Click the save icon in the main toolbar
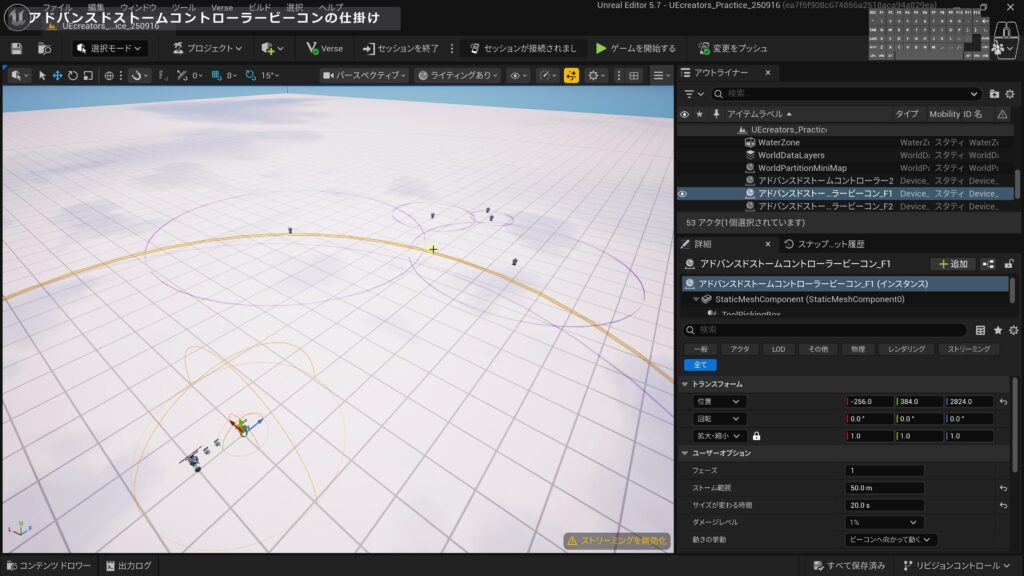 pos(16,48)
